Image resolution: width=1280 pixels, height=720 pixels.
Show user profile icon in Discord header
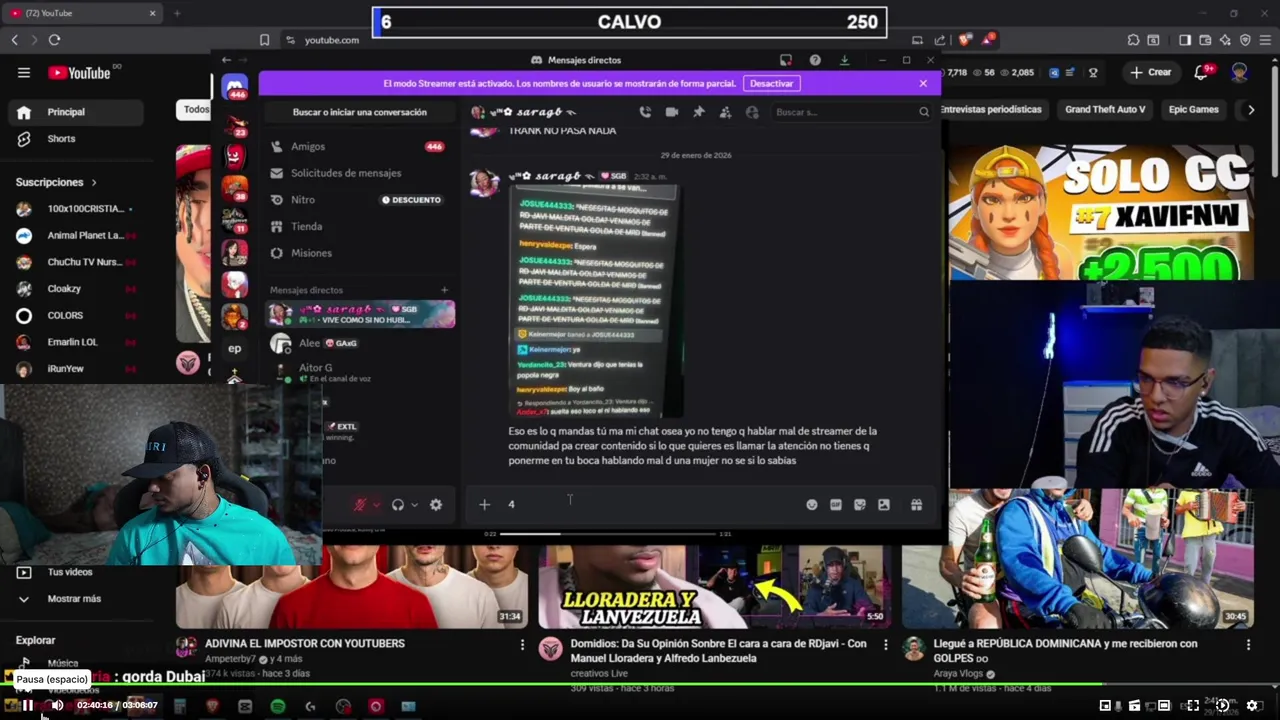coord(752,112)
